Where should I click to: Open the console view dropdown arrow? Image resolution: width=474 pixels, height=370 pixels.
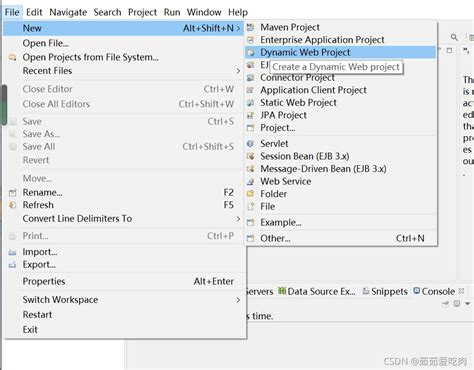point(467,304)
